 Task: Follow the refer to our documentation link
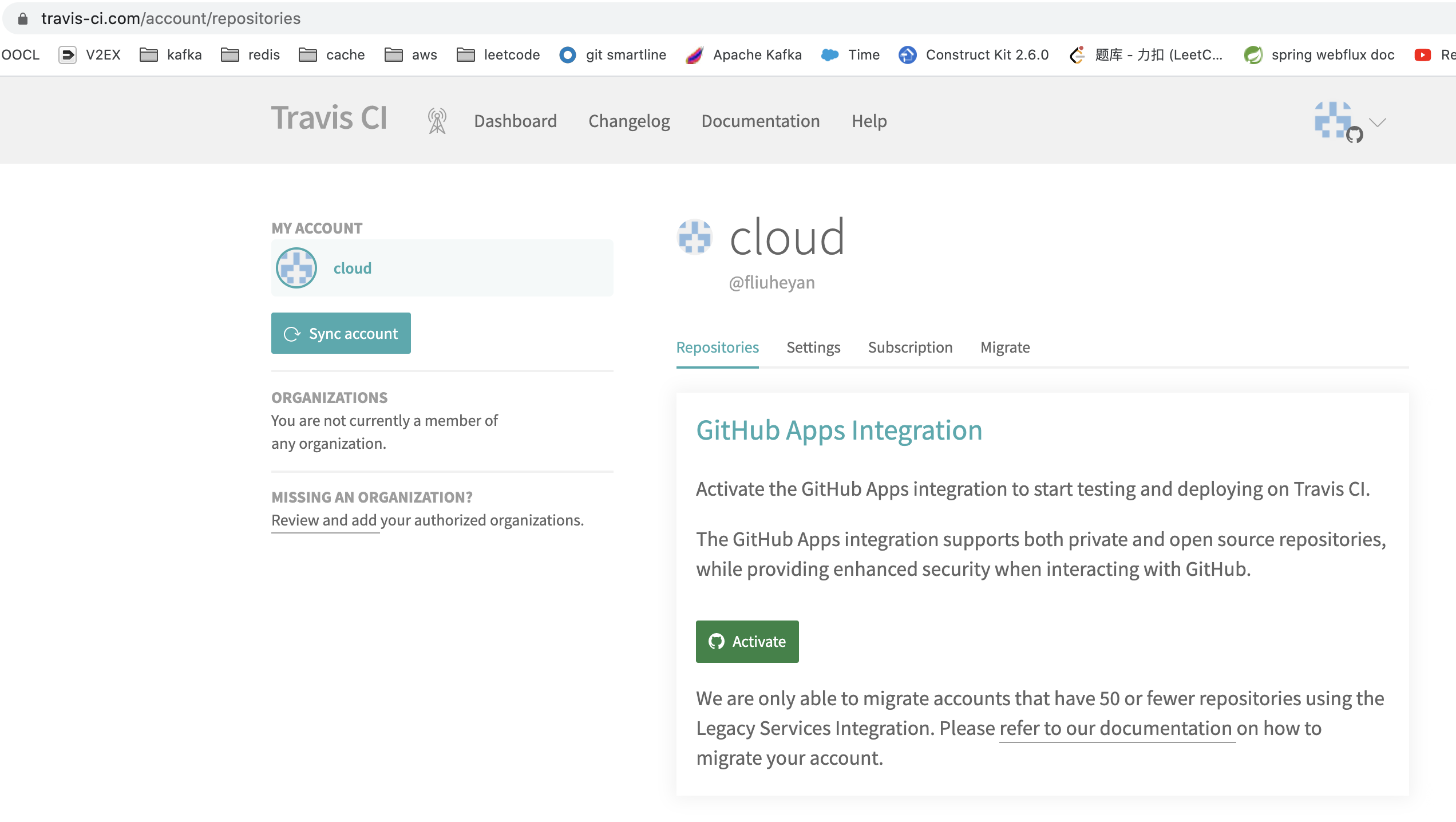1117,729
